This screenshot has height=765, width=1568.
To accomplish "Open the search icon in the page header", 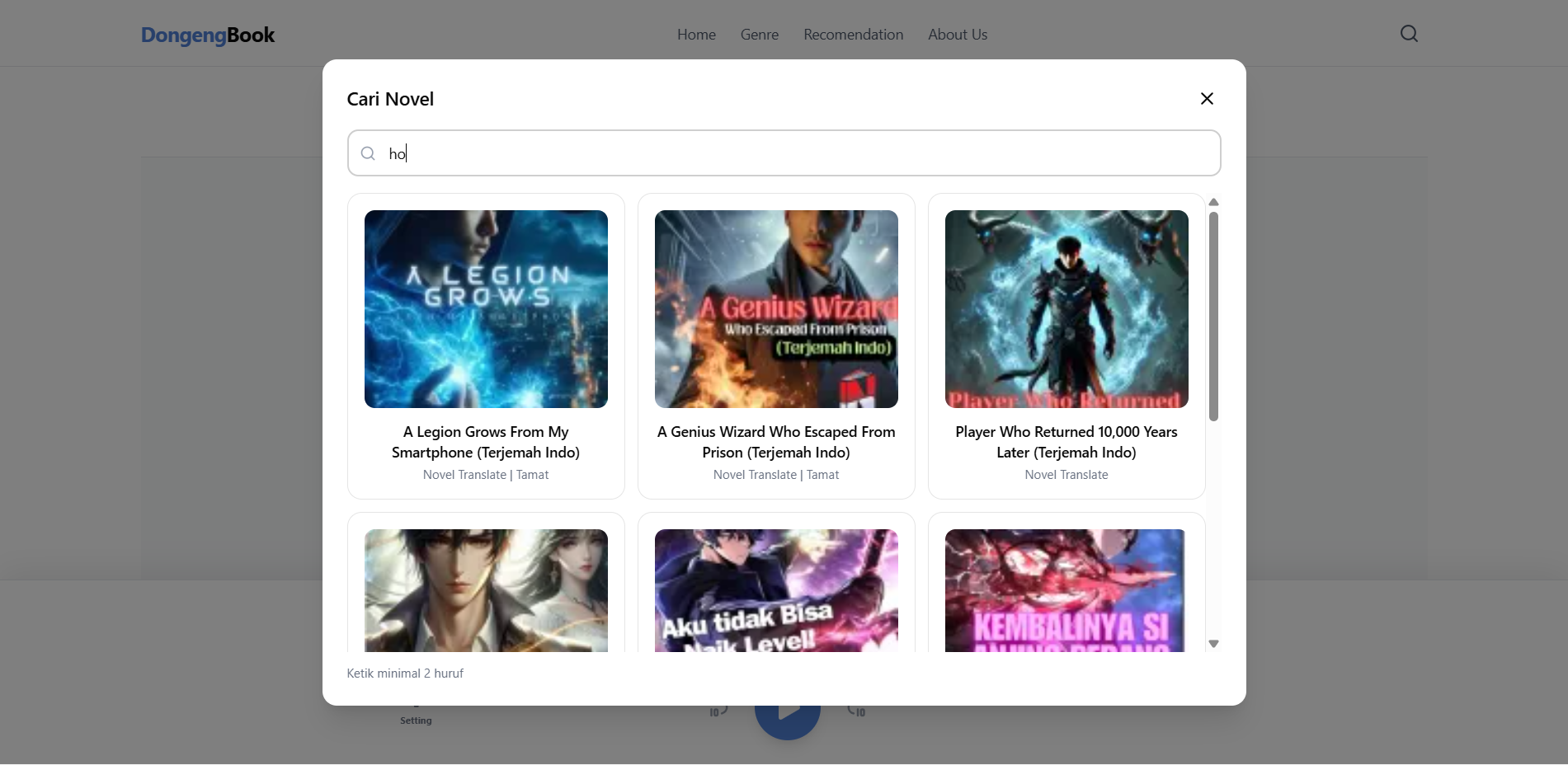I will (1409, 34).
